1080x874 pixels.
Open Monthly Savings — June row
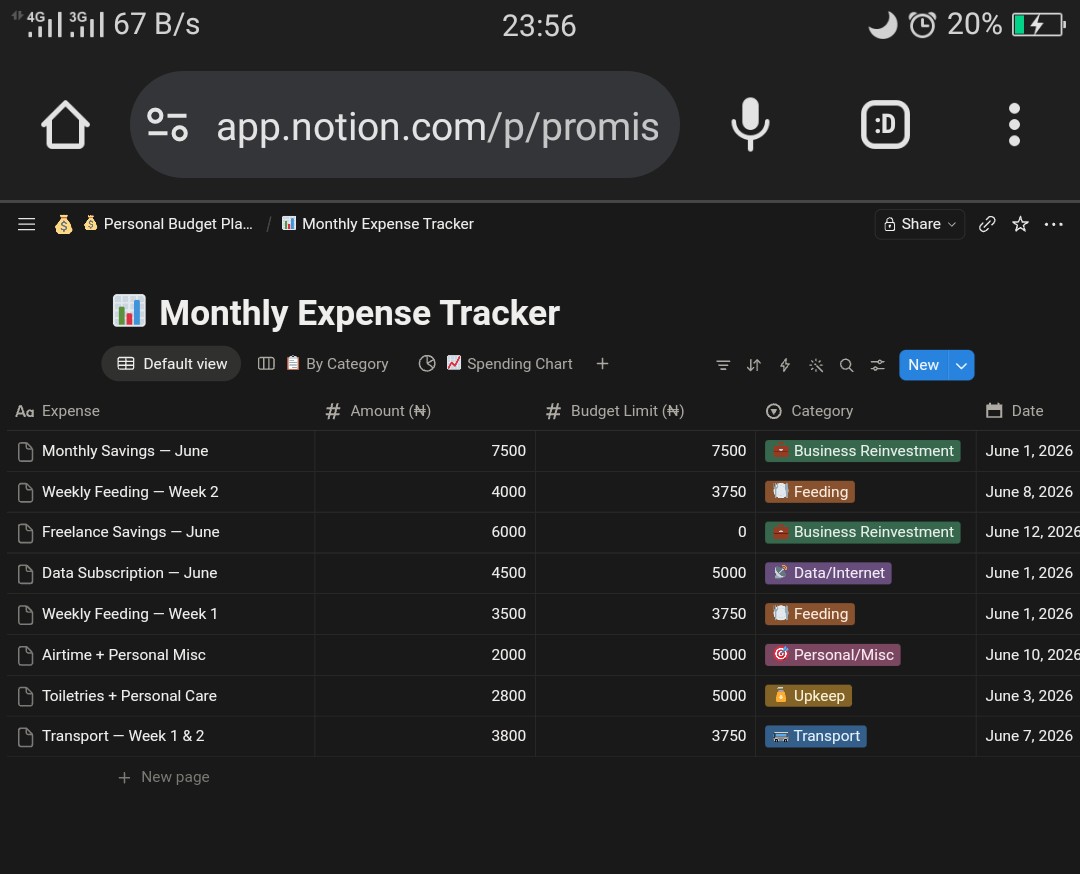(125, 451)
